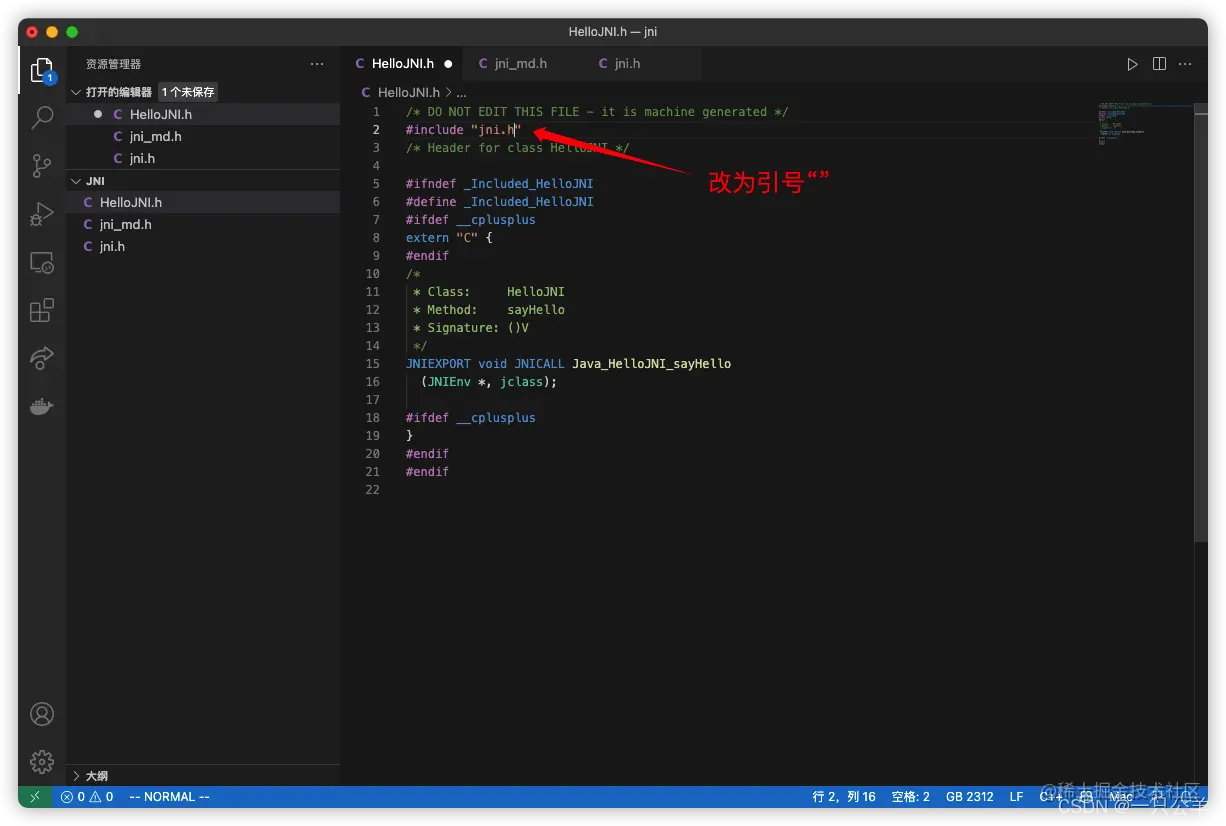Run the file with the play button
Image resolution: width=1226 pixels, height=826 pixels.
click(x=1132, y=64)
